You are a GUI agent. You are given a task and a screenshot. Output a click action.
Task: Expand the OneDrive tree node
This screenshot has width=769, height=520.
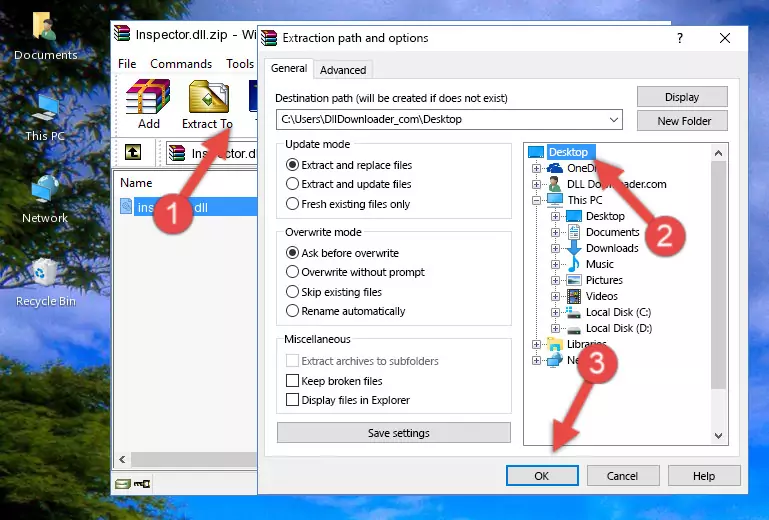point(537,168)
